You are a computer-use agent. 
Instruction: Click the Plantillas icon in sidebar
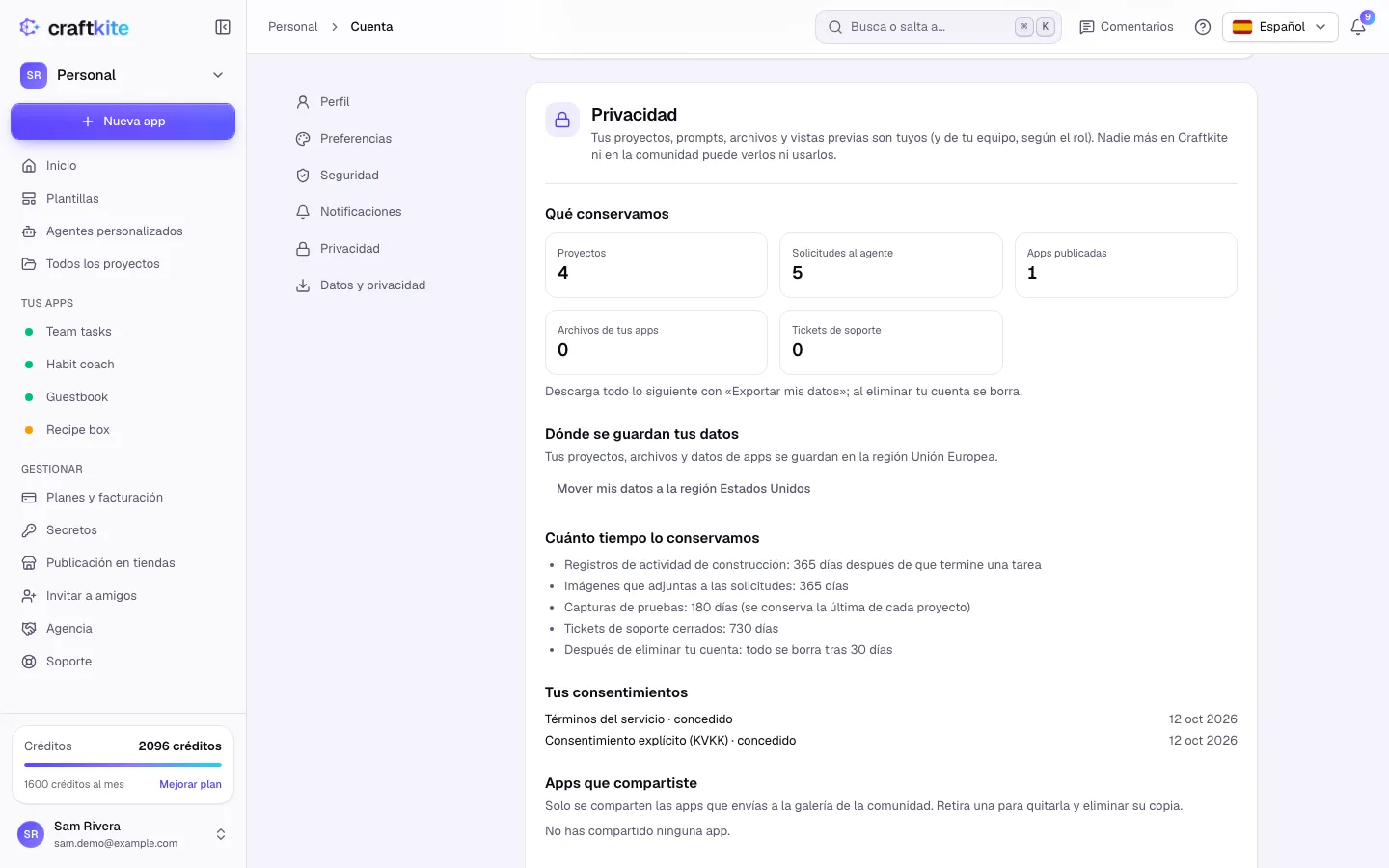point(29,199)
